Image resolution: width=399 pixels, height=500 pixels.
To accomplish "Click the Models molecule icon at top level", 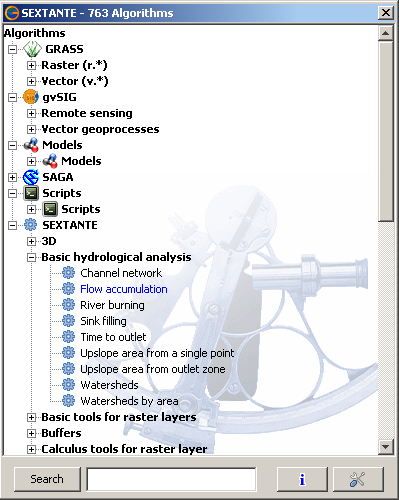I will [x=31, y=145].
